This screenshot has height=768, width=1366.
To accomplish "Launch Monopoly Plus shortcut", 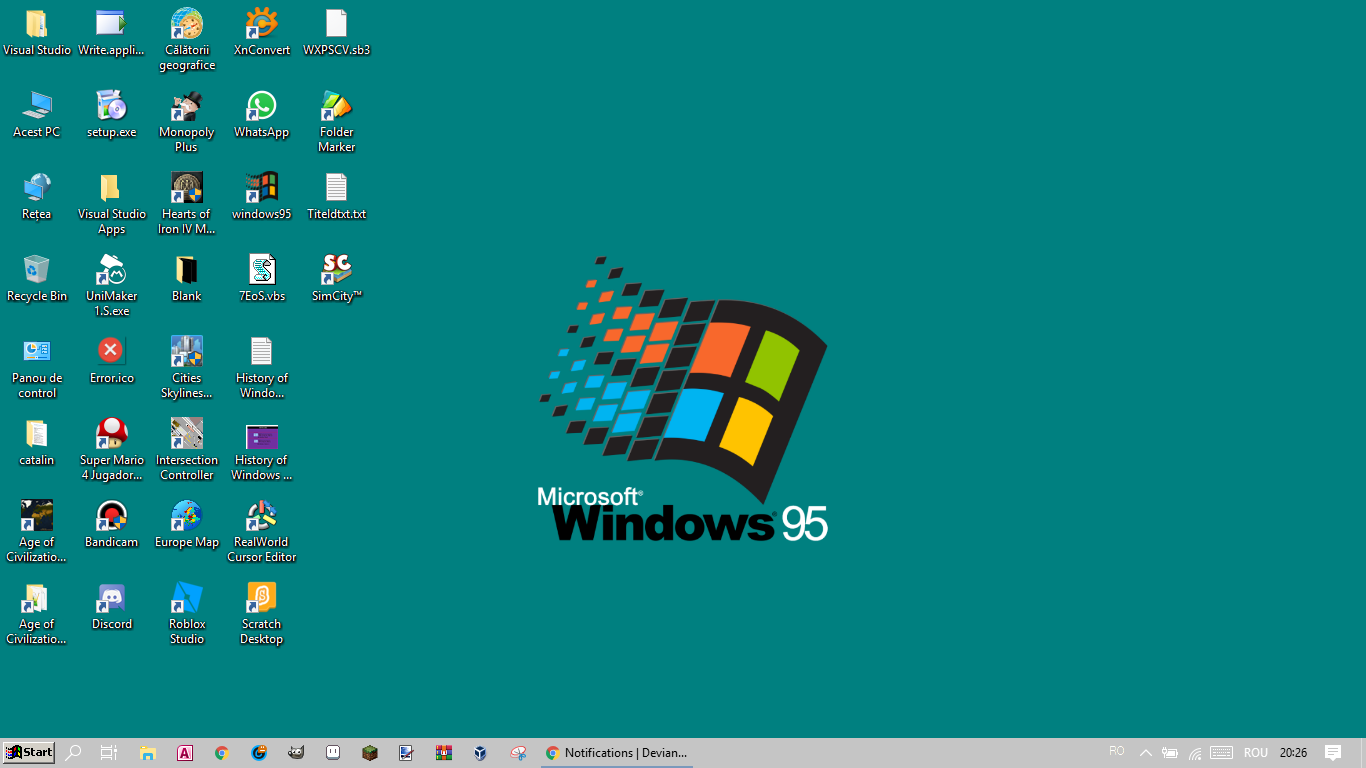I will click(187, 122).
